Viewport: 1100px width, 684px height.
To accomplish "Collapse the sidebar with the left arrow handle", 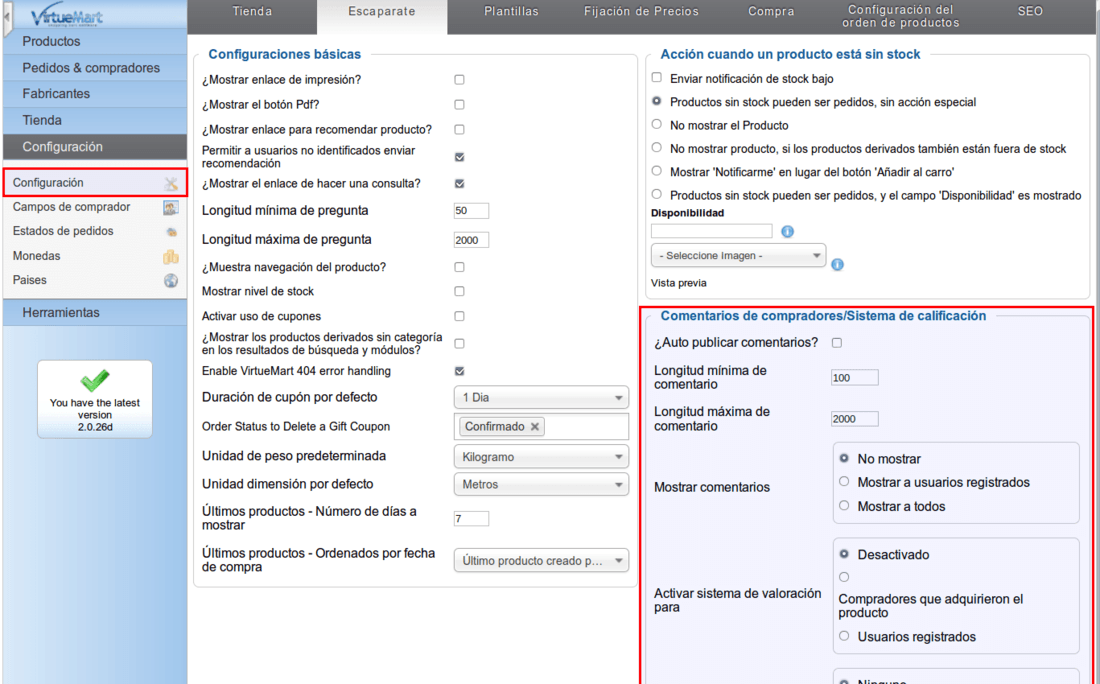I will click(8, 17).
